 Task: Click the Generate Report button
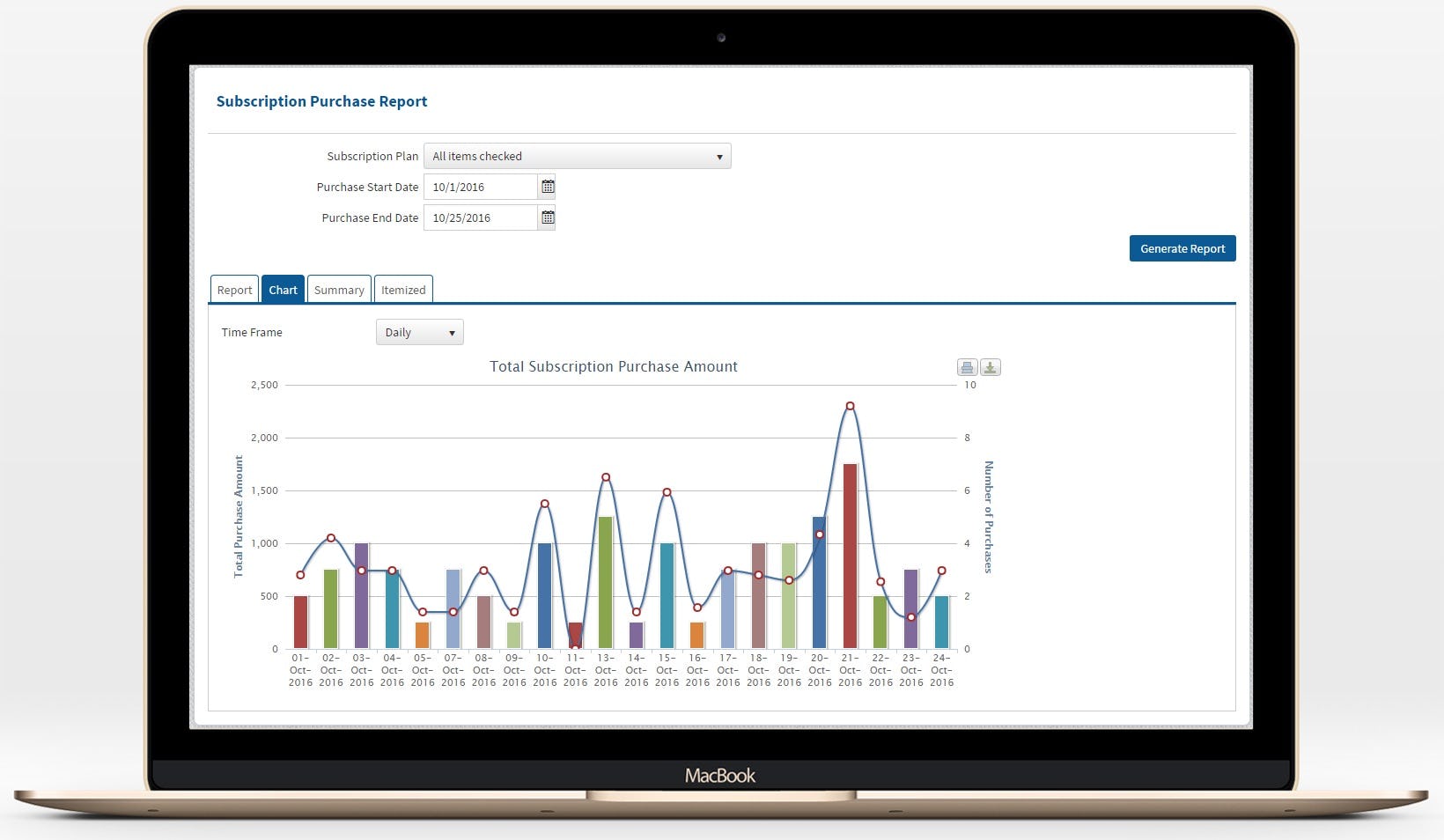(1182, 248)
